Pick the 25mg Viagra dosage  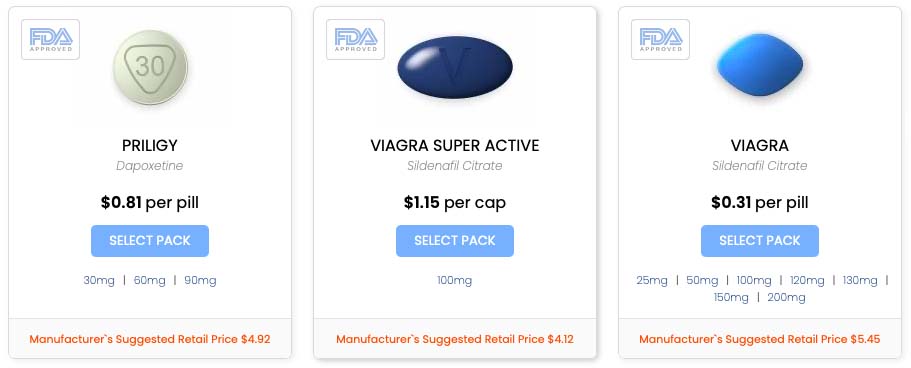click(x=652, y=281)
